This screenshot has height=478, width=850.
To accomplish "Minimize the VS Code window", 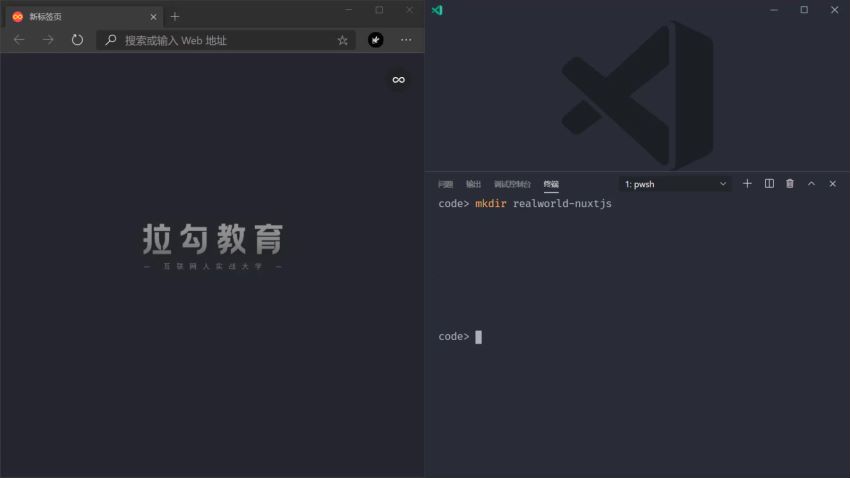I will point(774,10).
